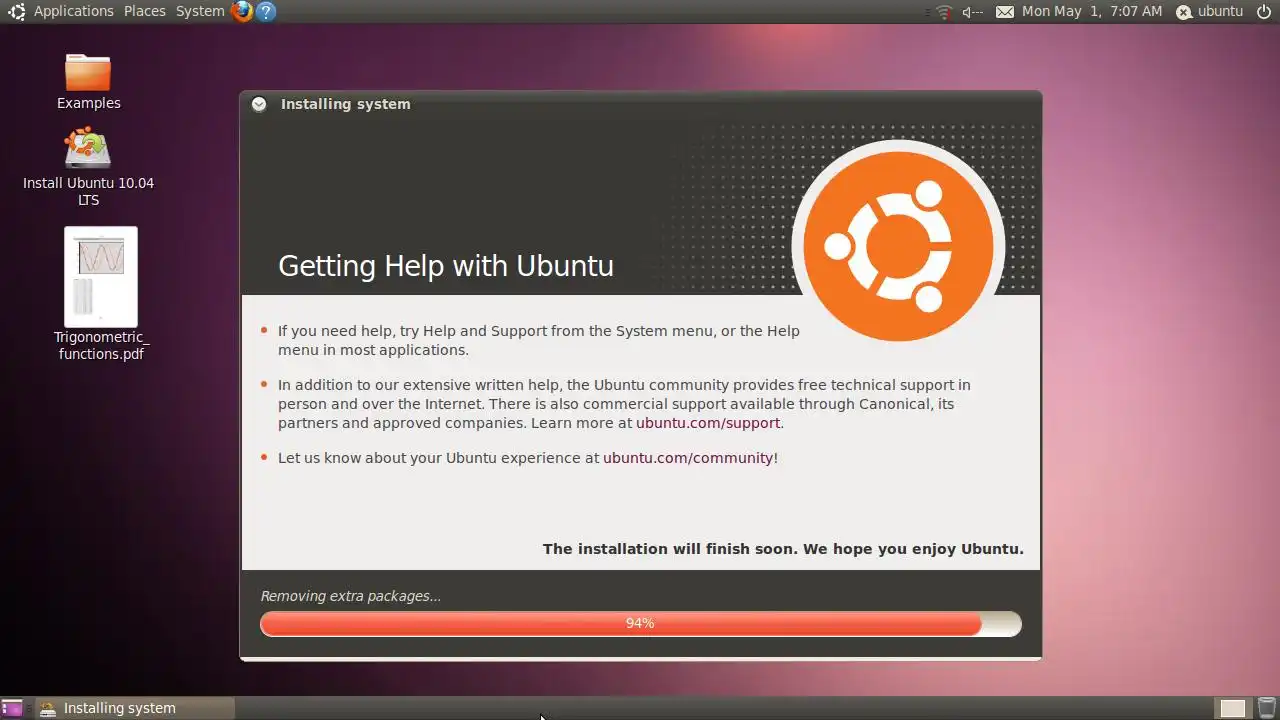The image size is (1280, 720).
Task: Open the Places menu
Action: tap(145, 11)
